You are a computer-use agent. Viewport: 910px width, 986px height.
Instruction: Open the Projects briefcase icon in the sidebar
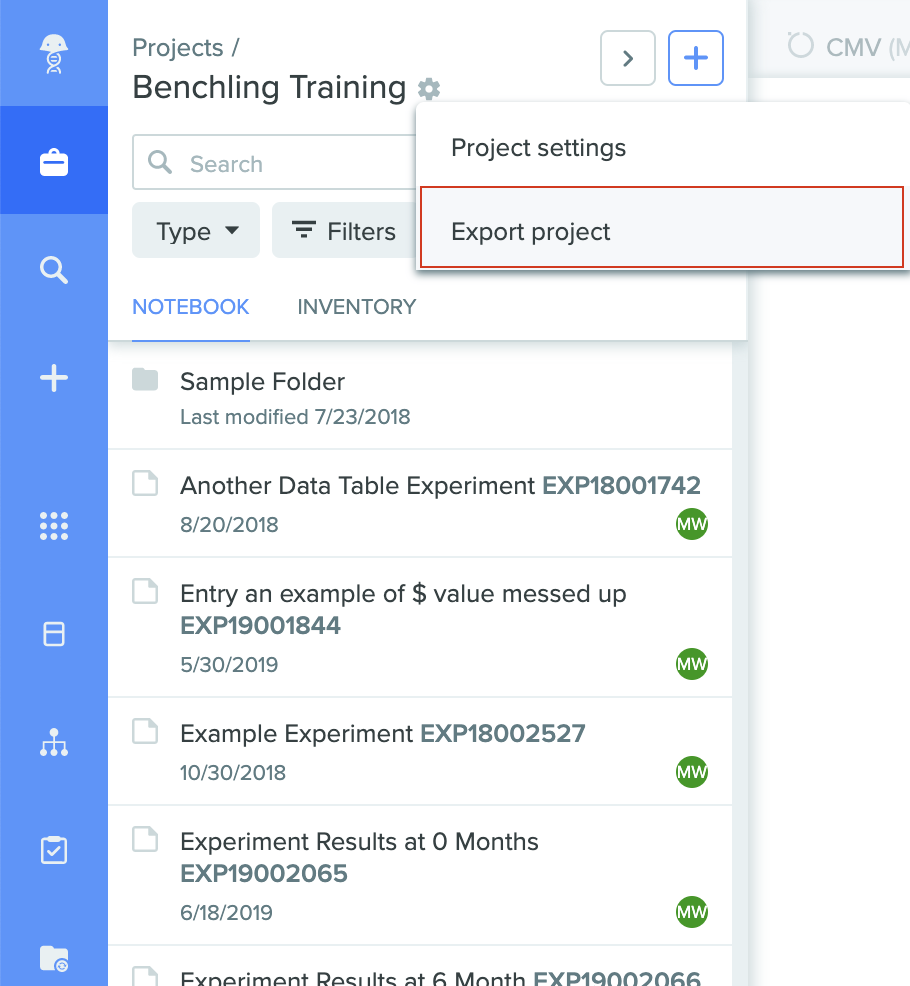[53, 162]
